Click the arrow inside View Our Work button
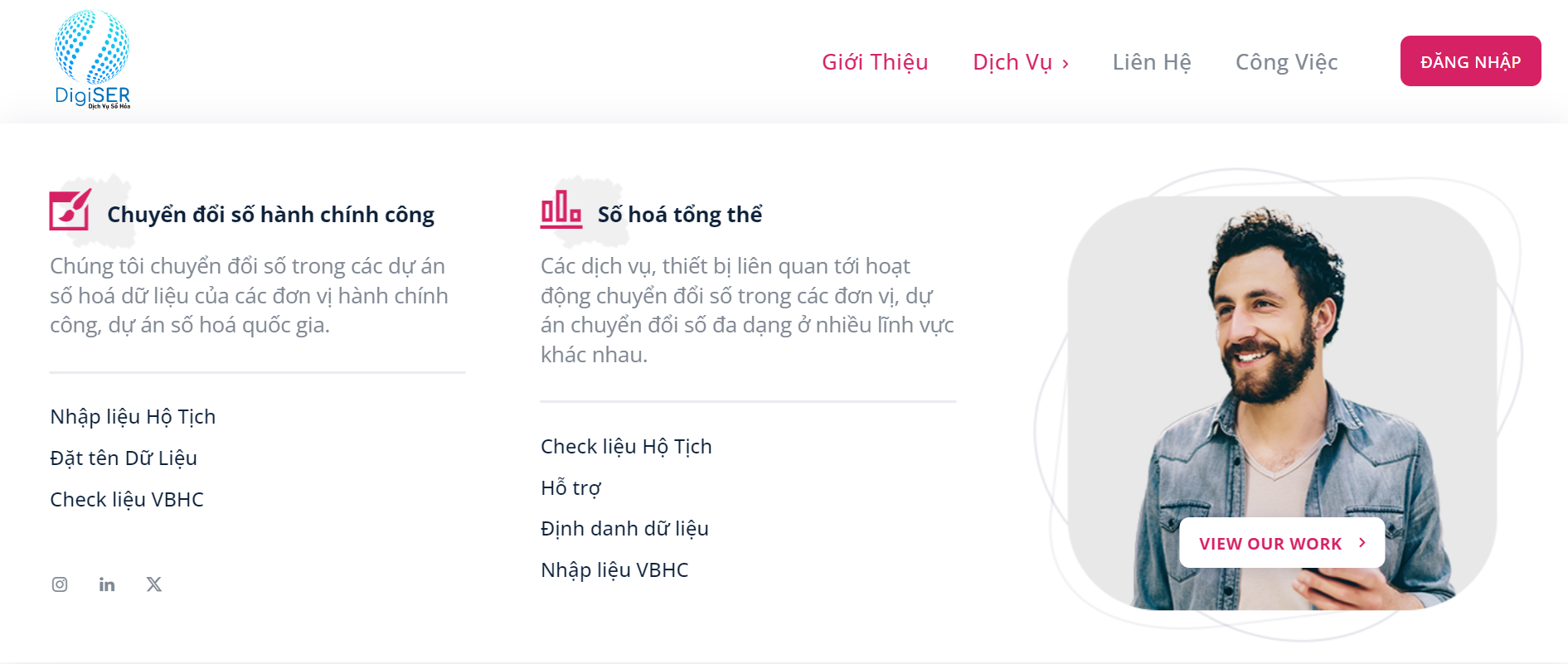 pos(1362,542)
